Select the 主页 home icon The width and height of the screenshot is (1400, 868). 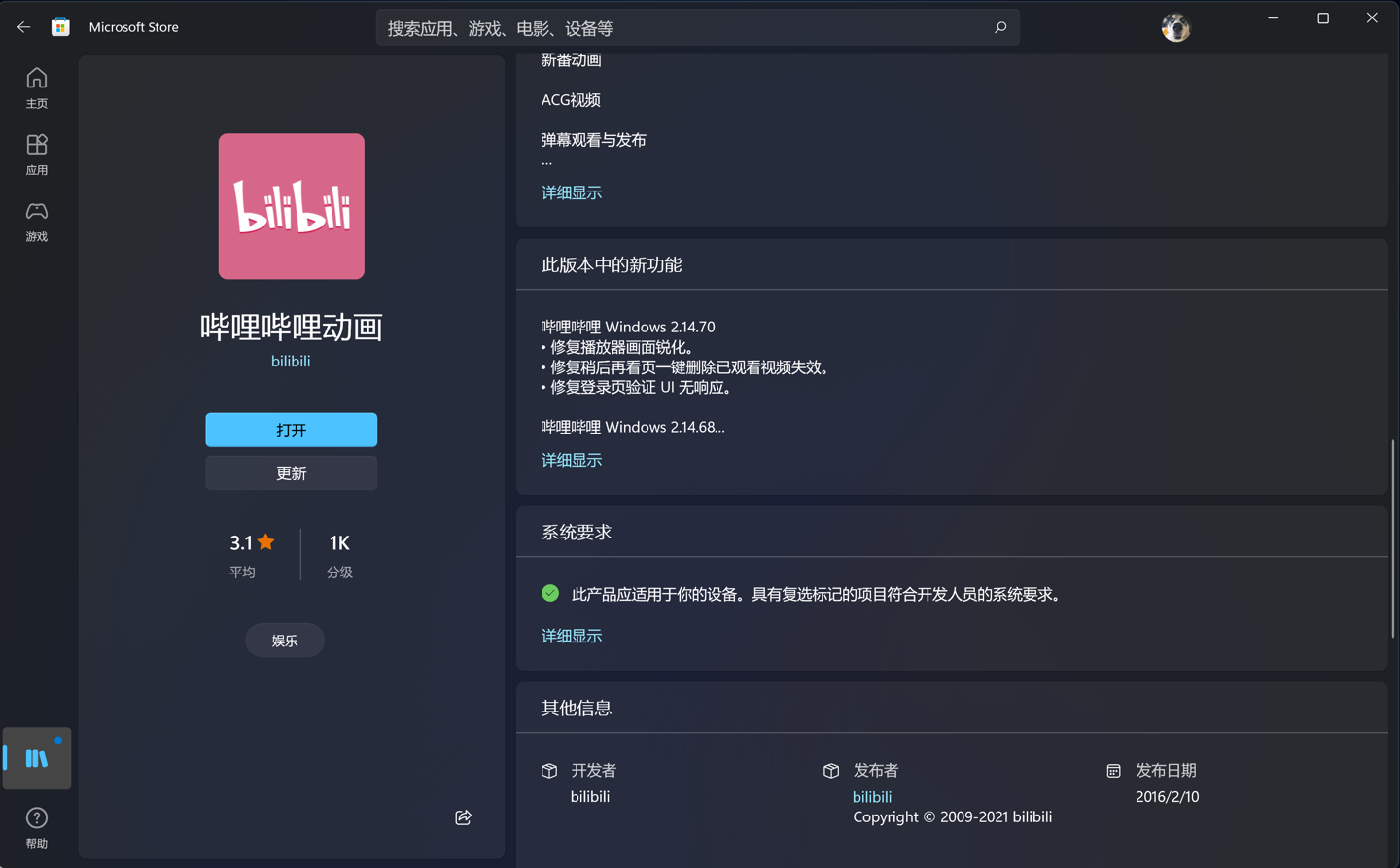coord(36,78)
